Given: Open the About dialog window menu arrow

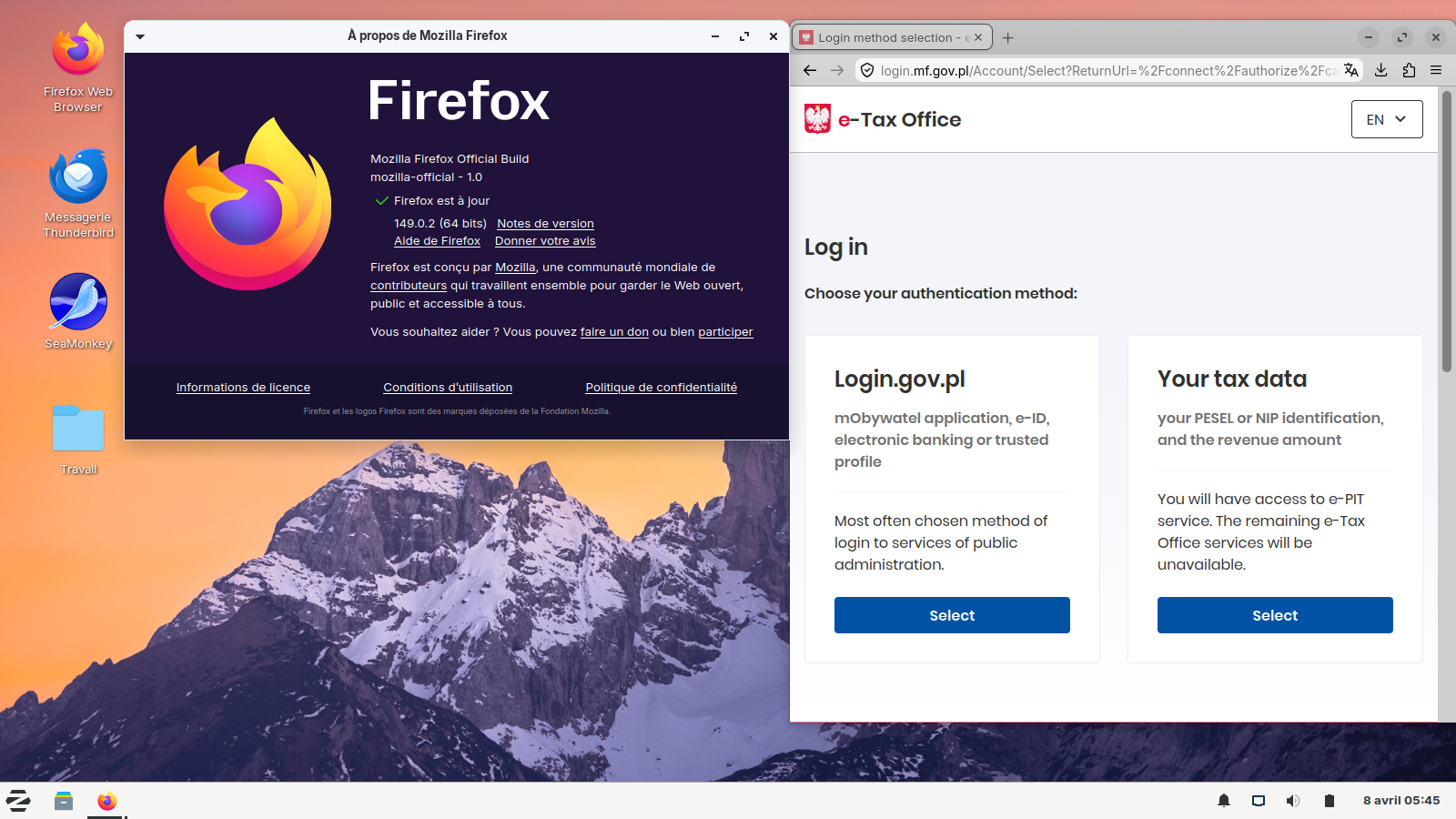Looking at the screenshot, I should 140,36.
